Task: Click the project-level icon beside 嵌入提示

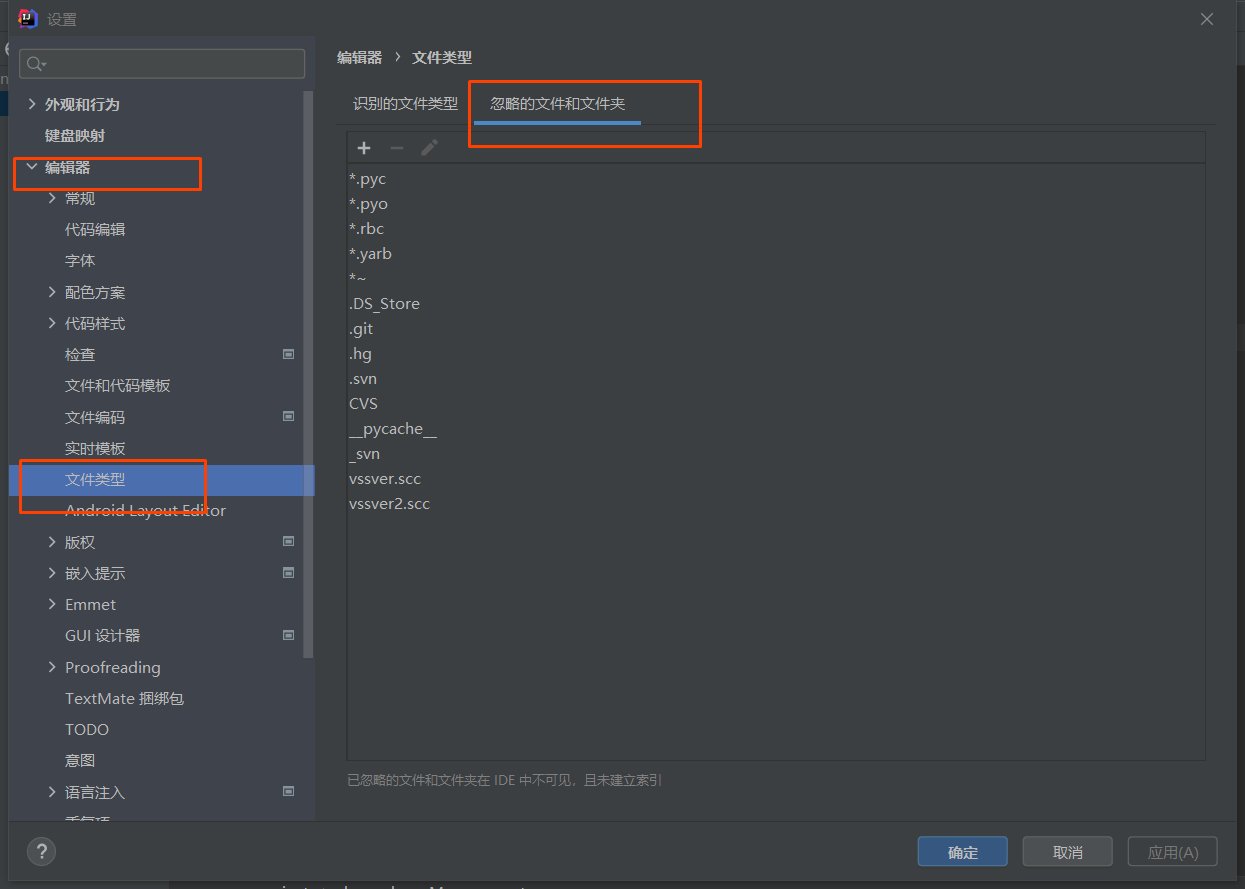Action: (x=288, y=573)
